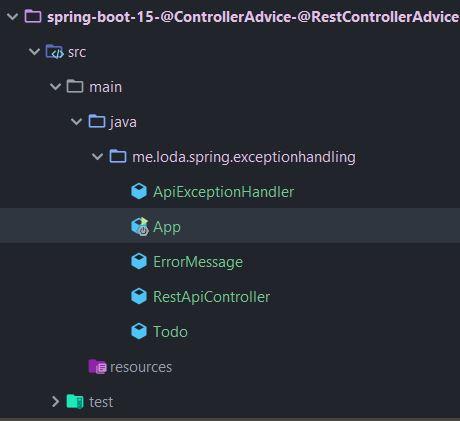The height and width of the screenshot is (421, 460).
Task: Expand the test folder chevron
Action: coord(55,402)
